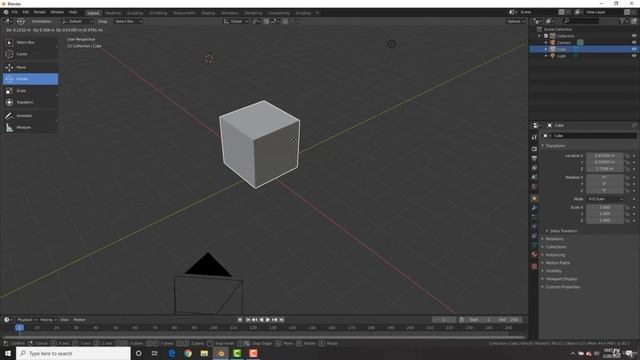This screenshot has width=640, height=360.
Task: Click the timeline Play button
Action: click(x=268, y=320)
